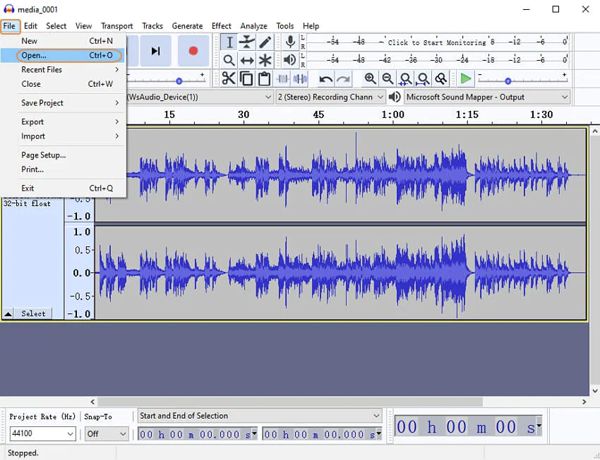Select the Time Shift tool
Screen dimensions: 600x460
pos(247,60)
